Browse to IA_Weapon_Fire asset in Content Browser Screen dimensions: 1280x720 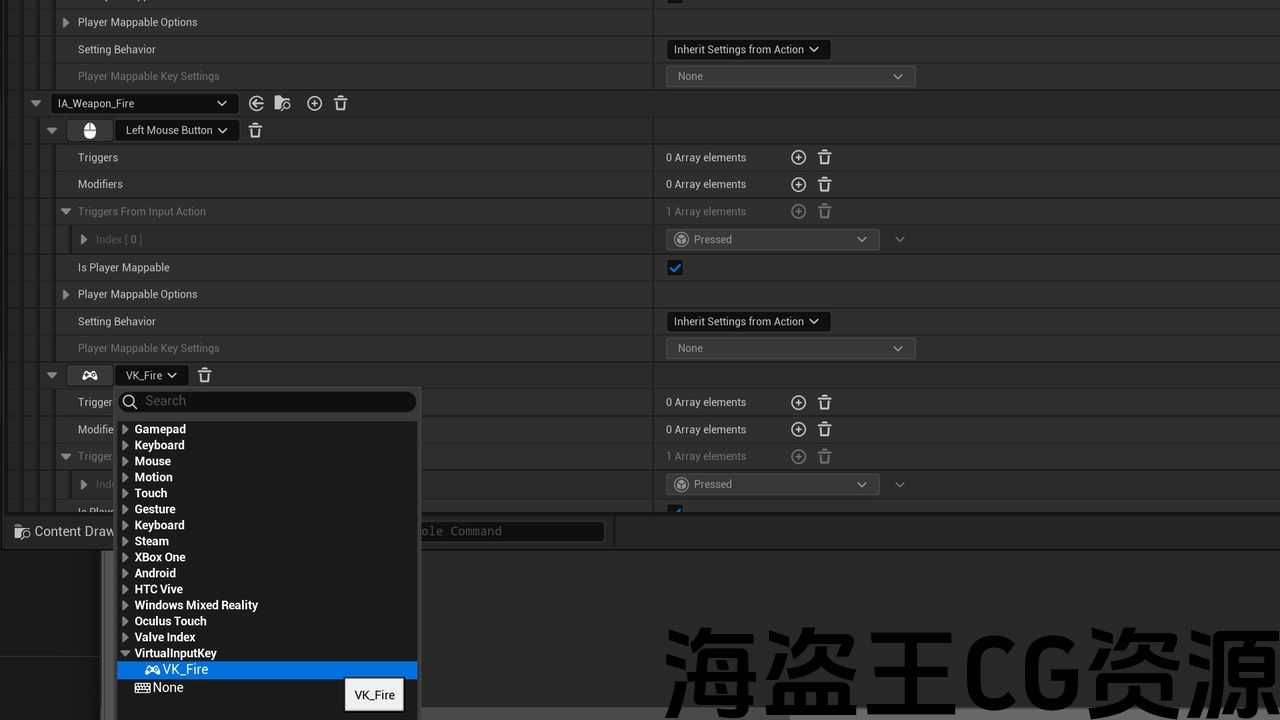tap(283, 103)
